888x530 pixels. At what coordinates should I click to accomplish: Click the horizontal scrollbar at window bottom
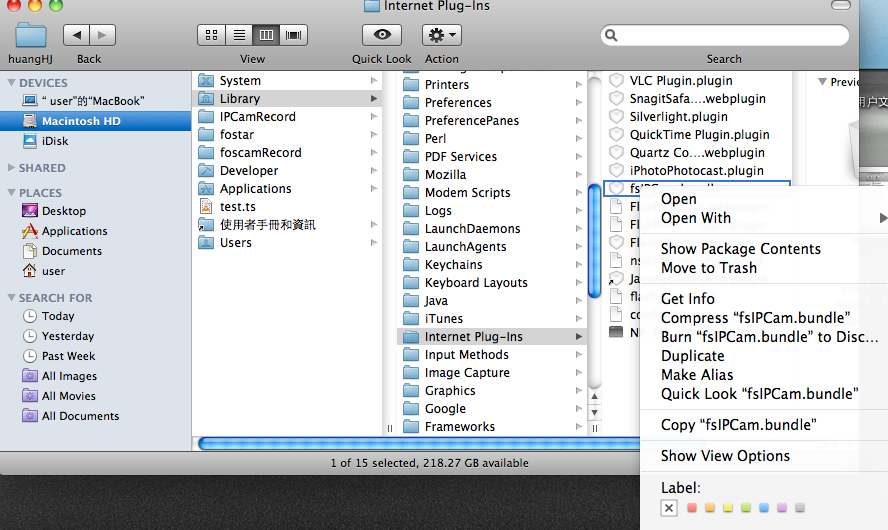(x=419, y=443)
